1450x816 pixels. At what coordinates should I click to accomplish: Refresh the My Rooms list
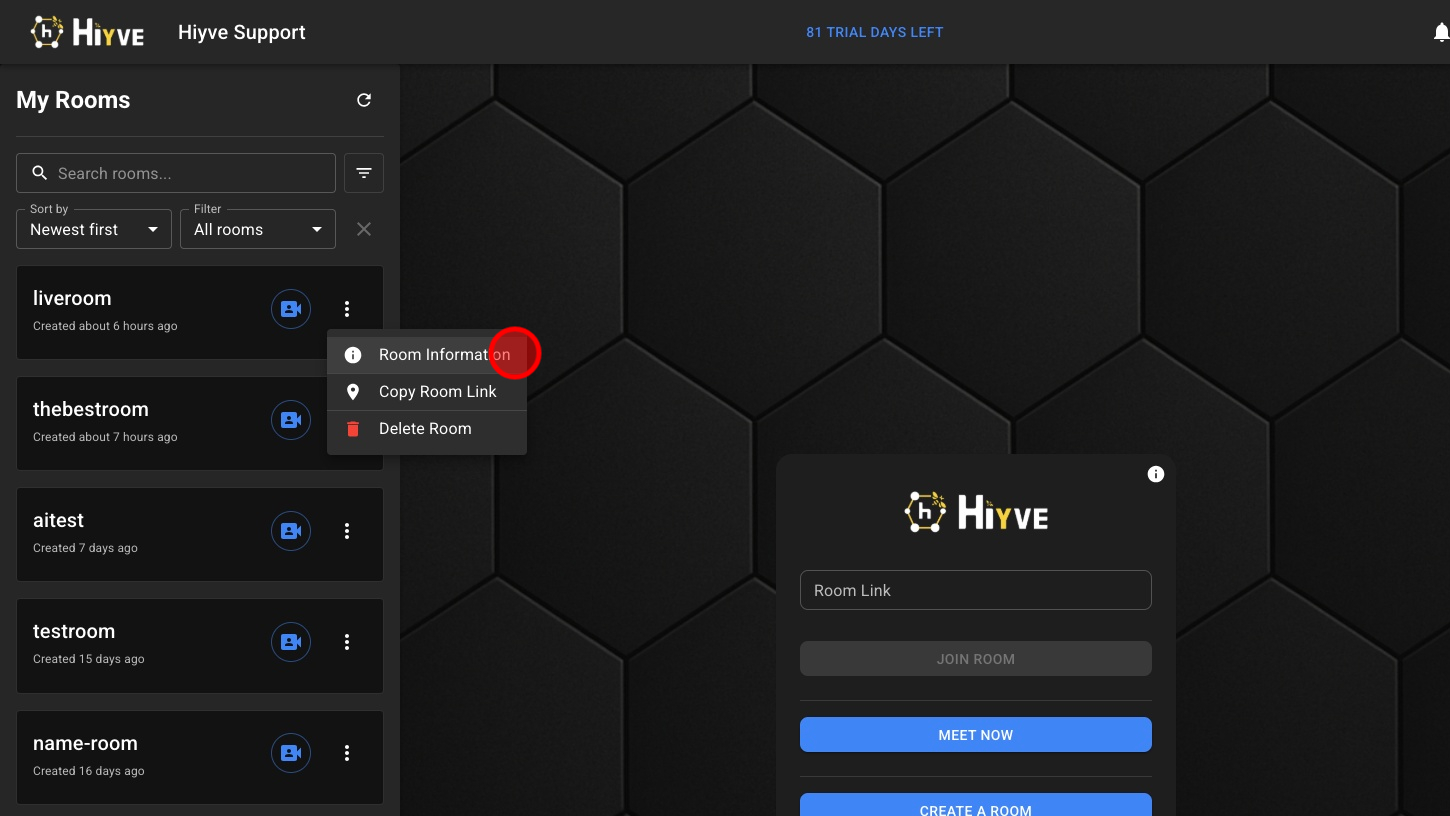coord(364,100)
